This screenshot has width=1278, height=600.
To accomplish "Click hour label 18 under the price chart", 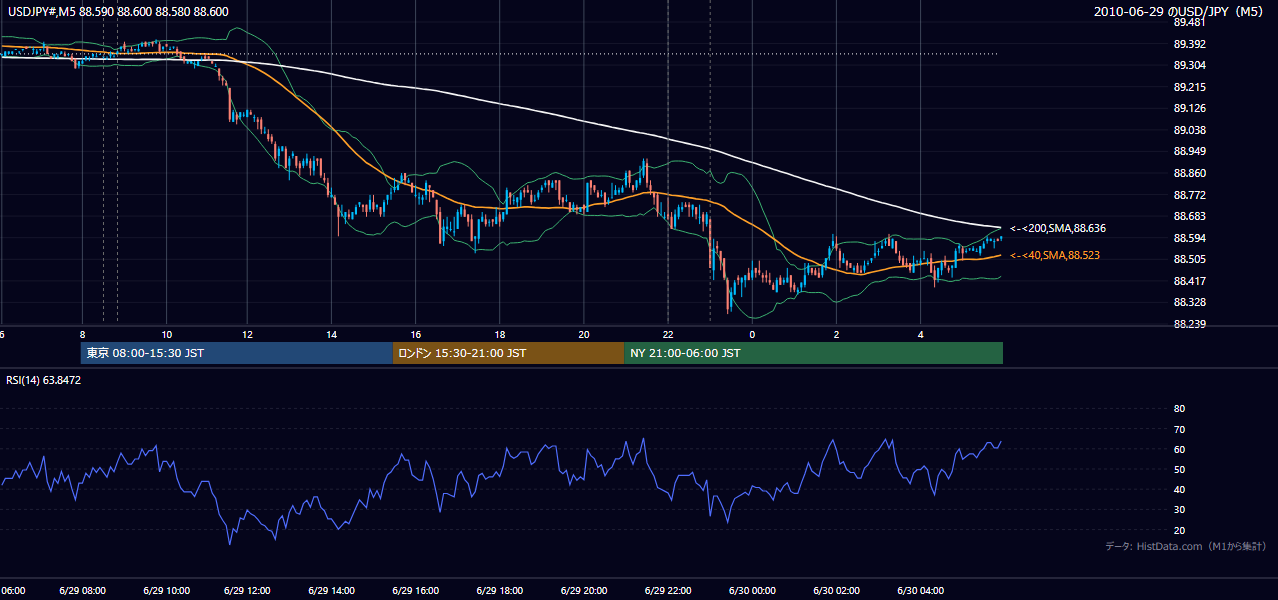I will pyautogui.click(x=499, y=334).
